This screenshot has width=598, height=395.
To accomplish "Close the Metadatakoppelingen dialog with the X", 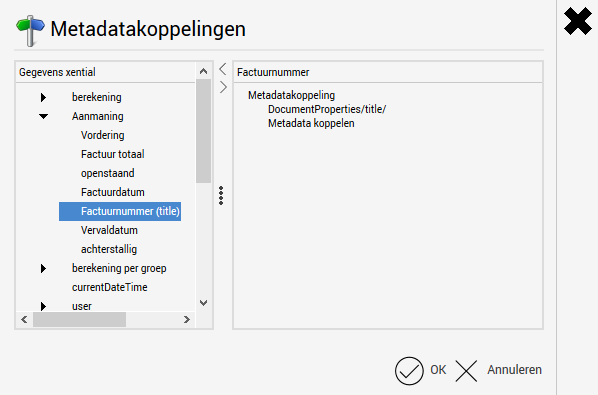I will pos(578,22).
